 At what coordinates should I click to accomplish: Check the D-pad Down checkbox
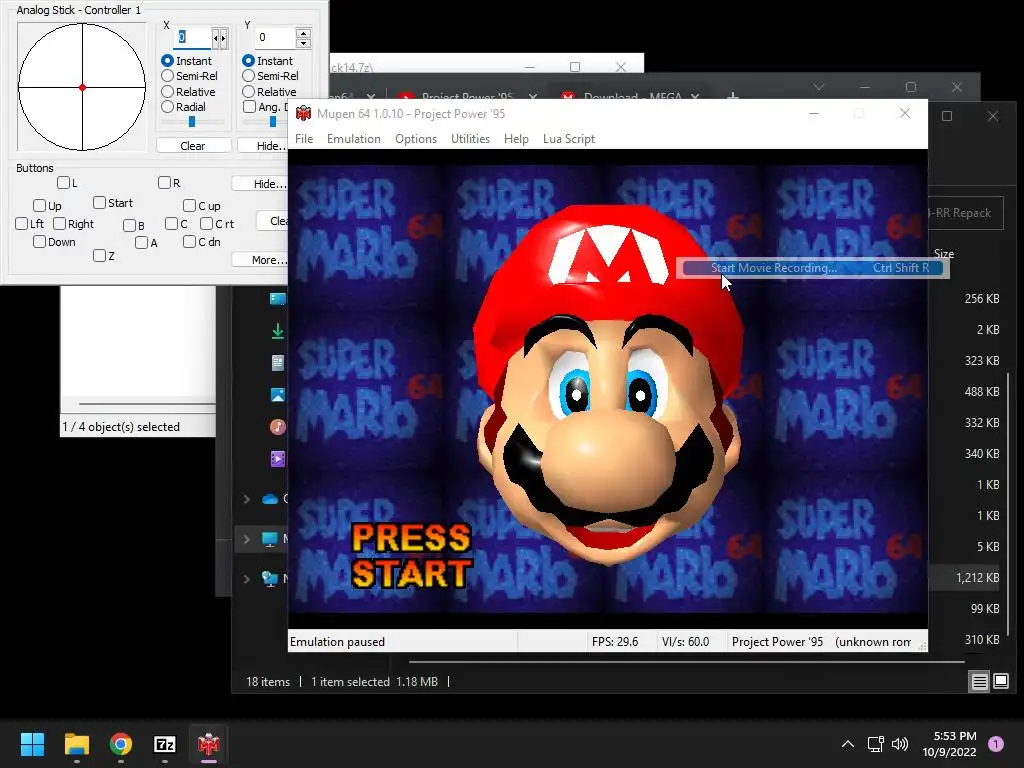coord(39,242)
